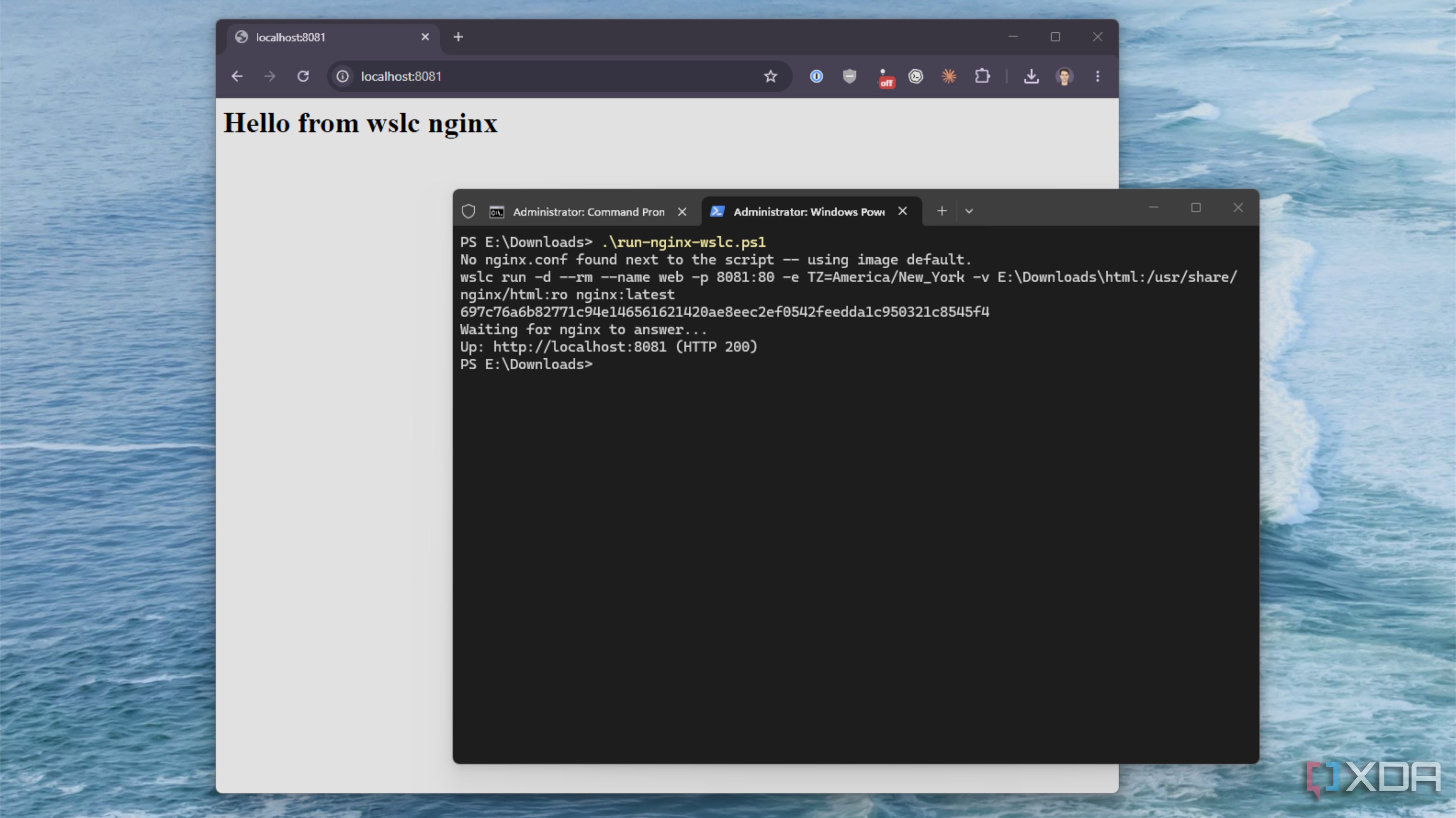Viewport: 1456px width, 818px height.
Task: Open the round face extension icon
Action: coord(916,76)
